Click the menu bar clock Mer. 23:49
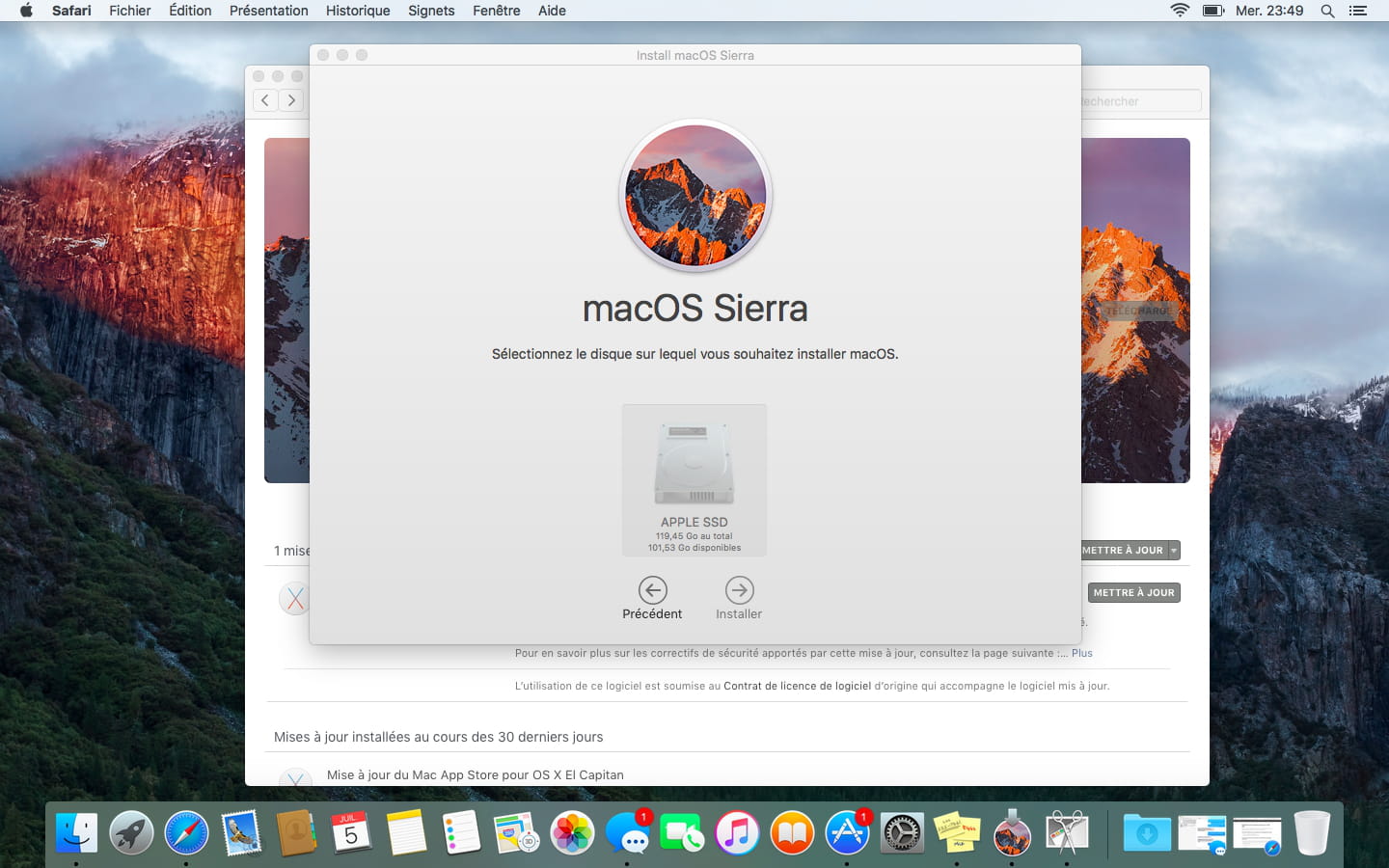 [x=1269, y=11]
